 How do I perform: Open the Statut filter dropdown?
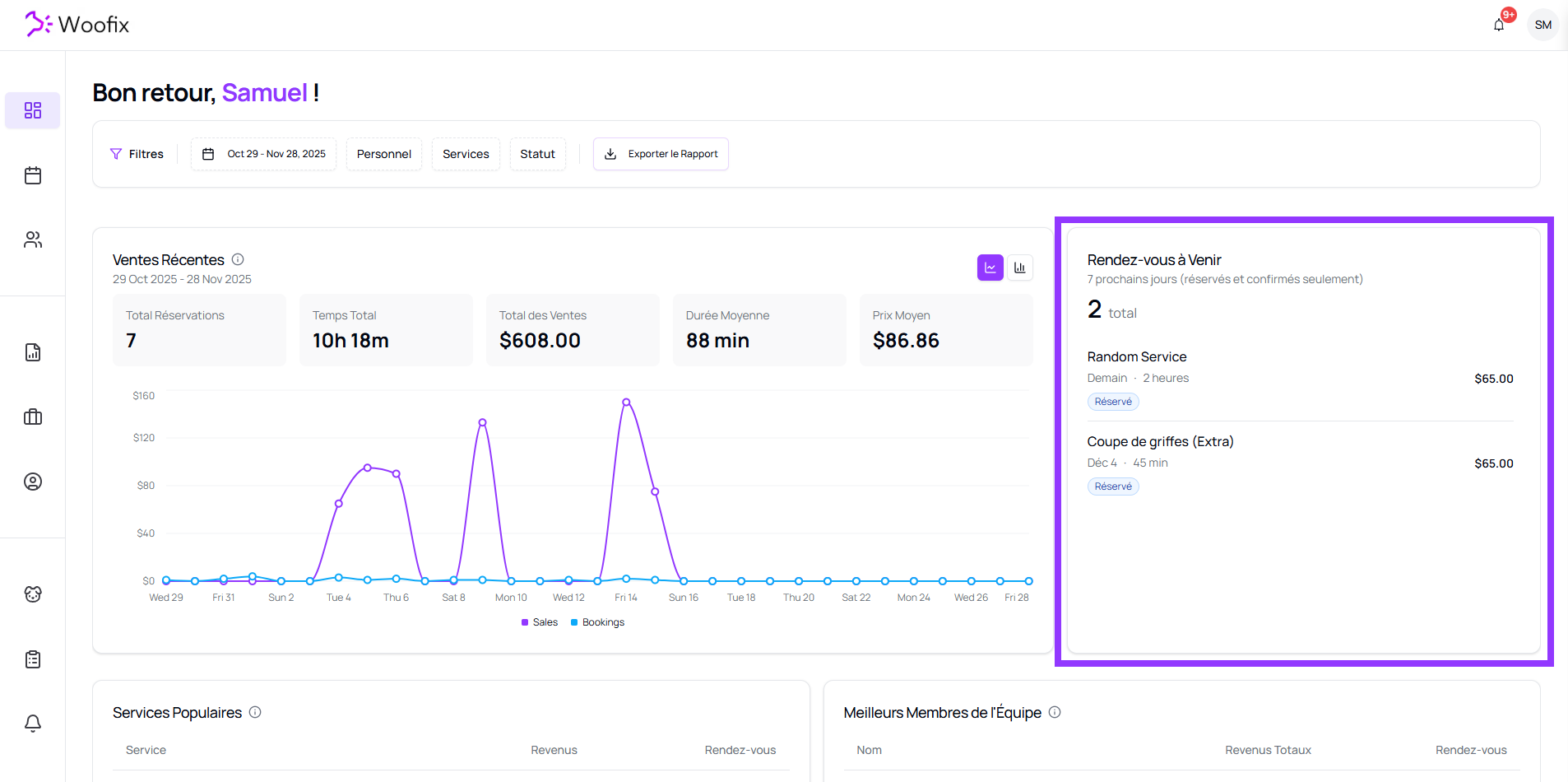[537, 154]
